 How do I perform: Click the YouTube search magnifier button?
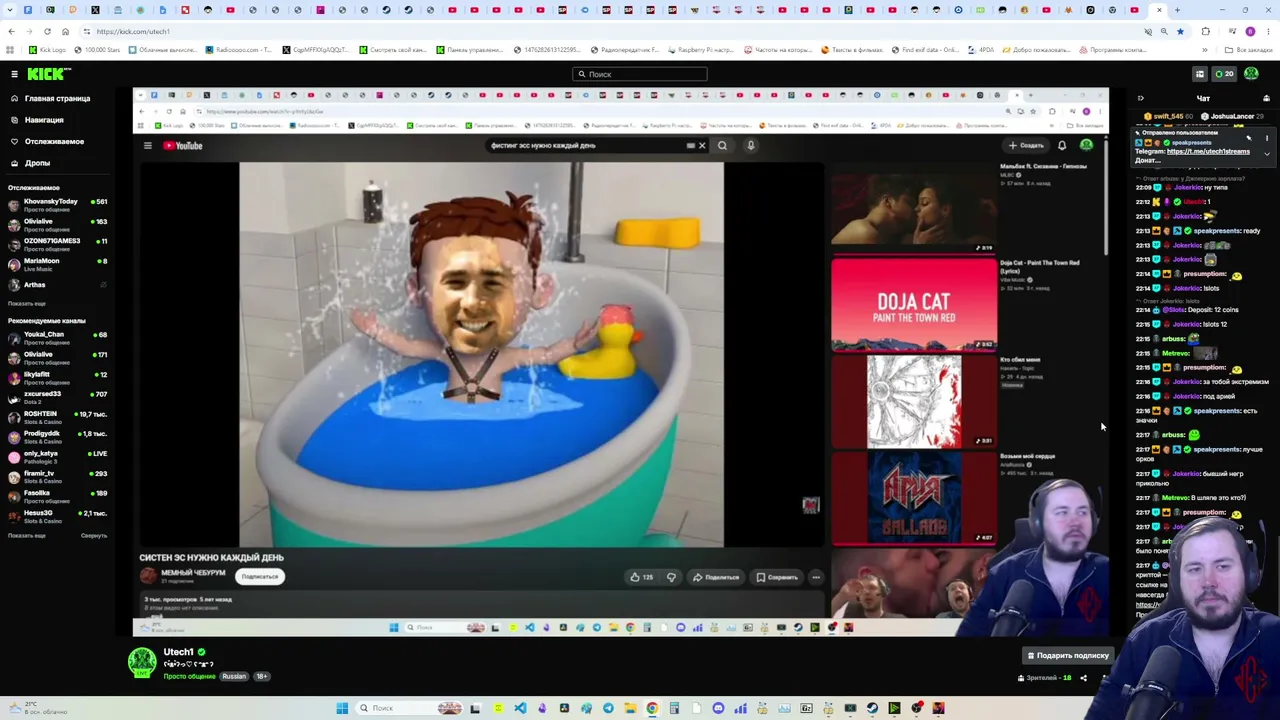[x=722, y=146]
